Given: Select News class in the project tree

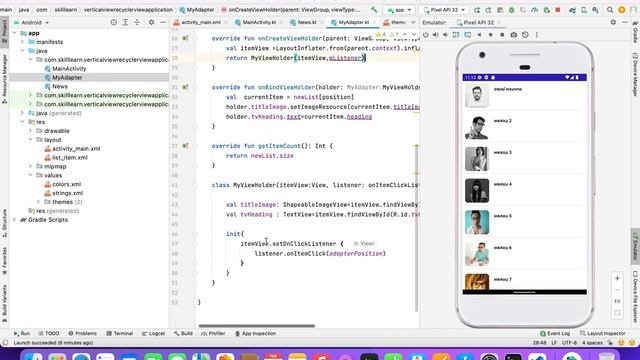Looking at the screenshot, I should pyautogui.click(x=60, y=87).
